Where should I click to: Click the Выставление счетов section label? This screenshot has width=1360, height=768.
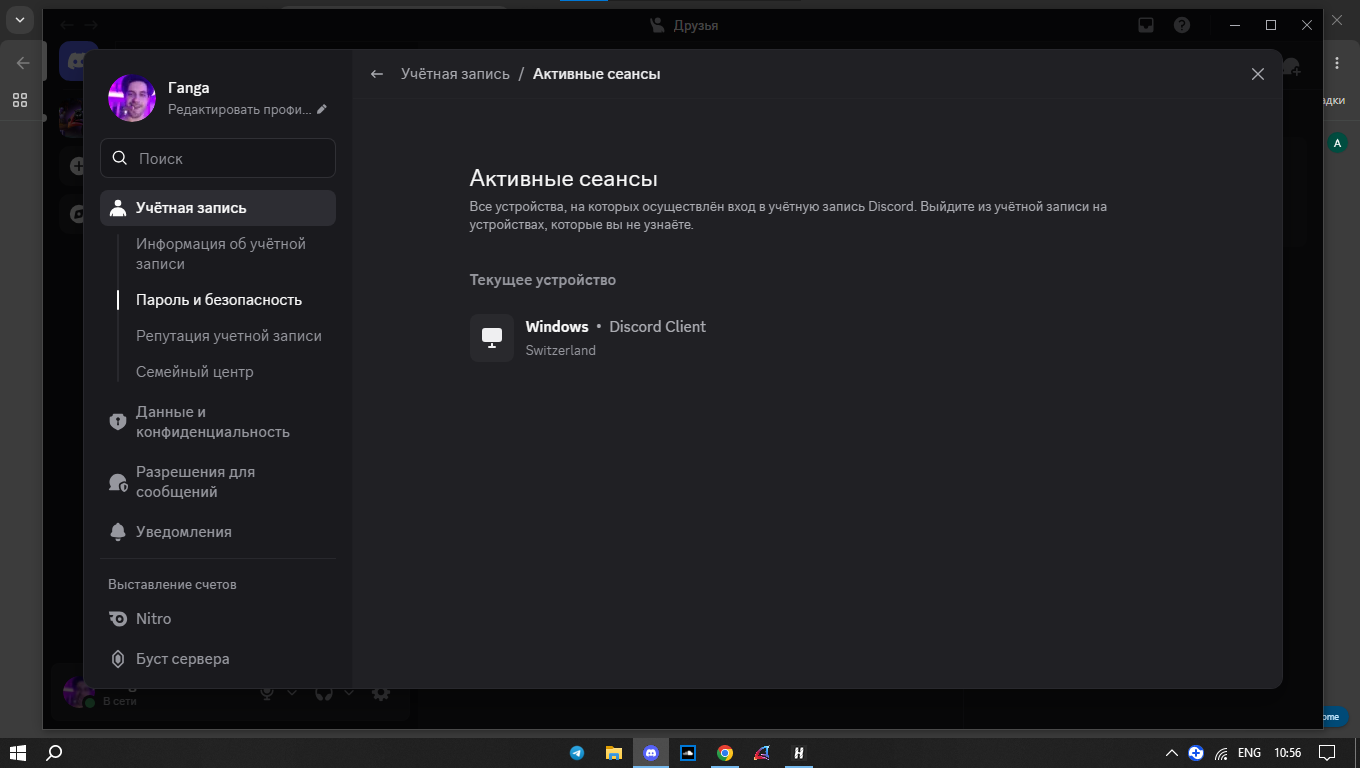172,584
